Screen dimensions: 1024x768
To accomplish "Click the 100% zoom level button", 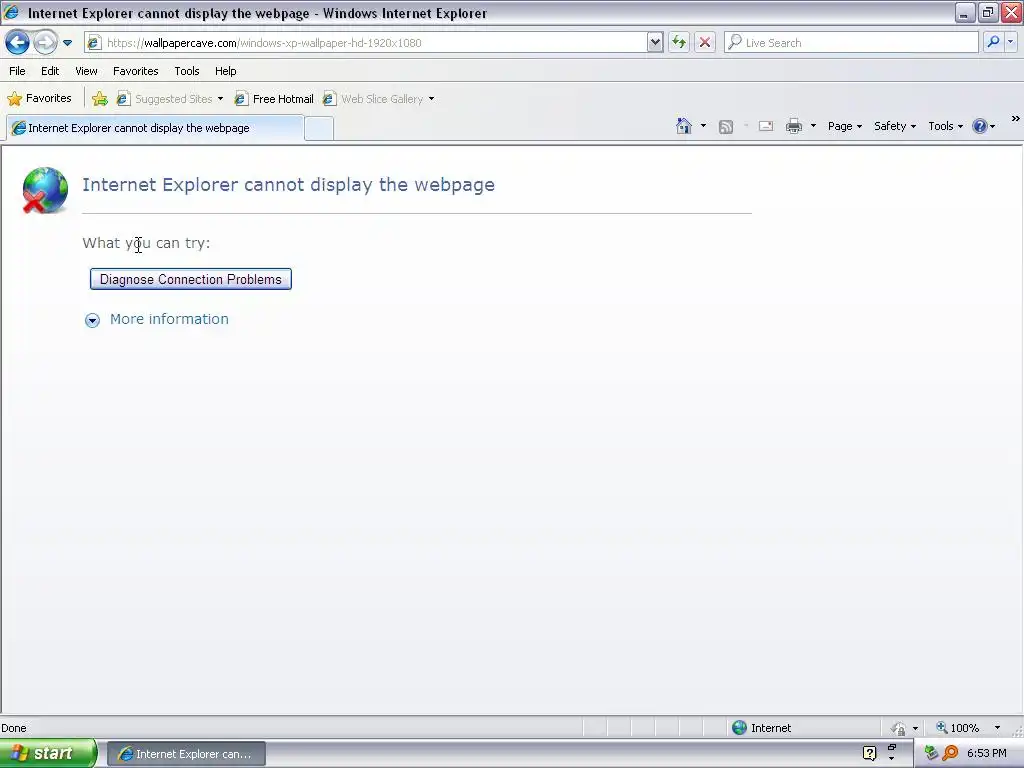I will click(x=957, y=728).
